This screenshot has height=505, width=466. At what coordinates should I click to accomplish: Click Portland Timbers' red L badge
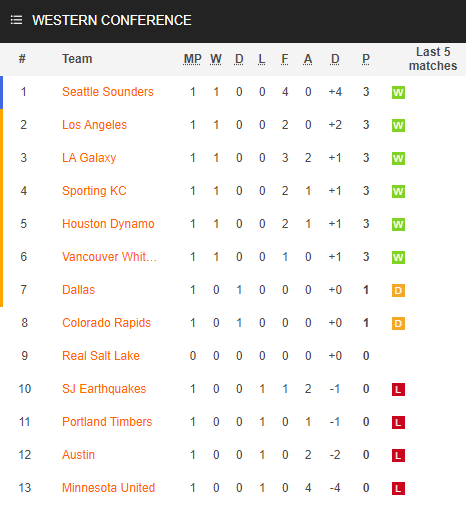[398, 422]
